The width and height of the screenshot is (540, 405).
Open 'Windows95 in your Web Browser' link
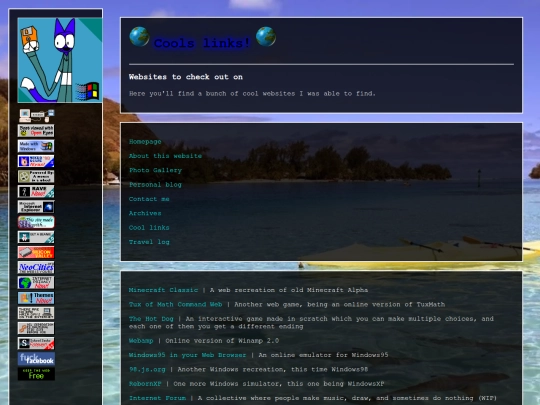click(x=188, y=355)
